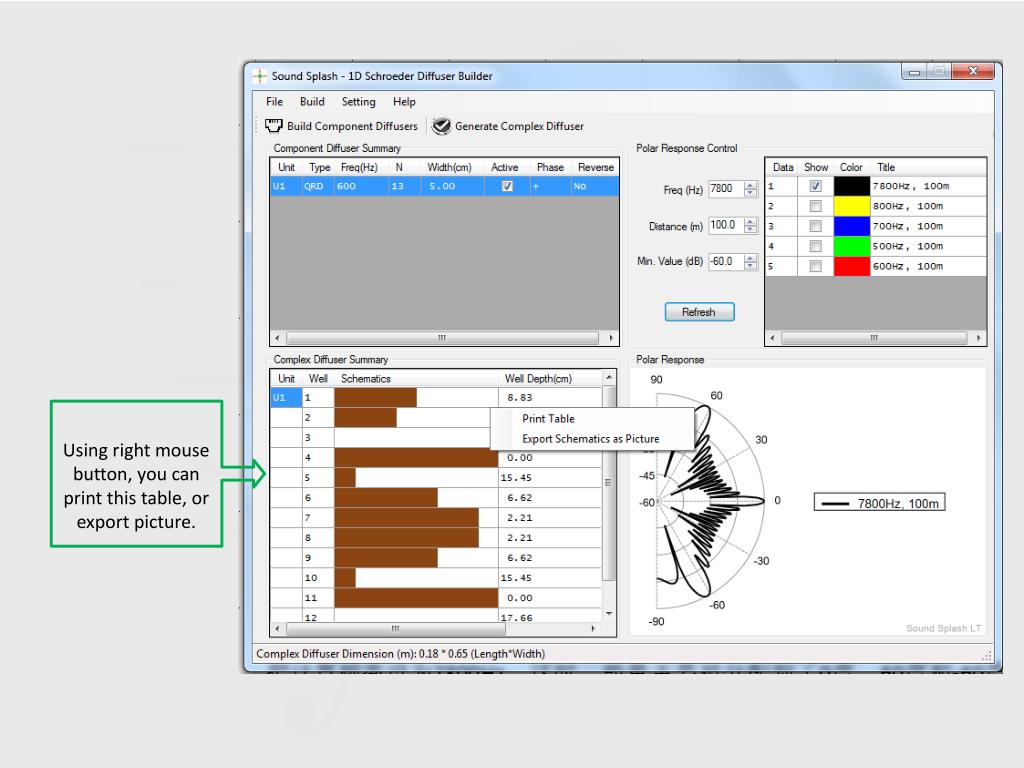The image size is (1024, 768).
Task: Click Complex Diffuser Summary horizontal scrollbar
Action: click(436, 628)
